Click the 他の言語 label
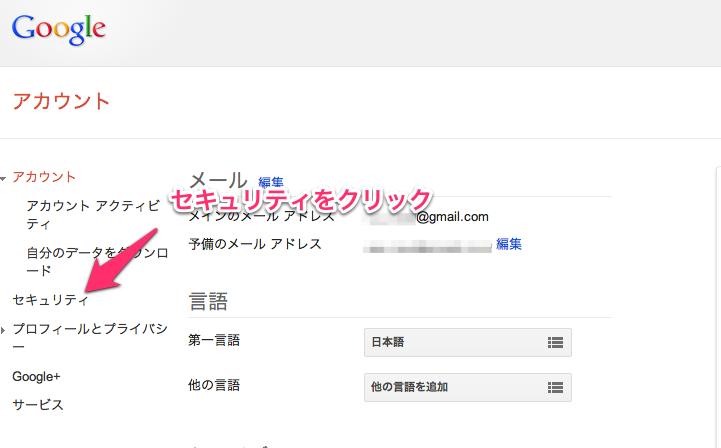This screenshot has width=721, height=448. (x=214, y=385)
